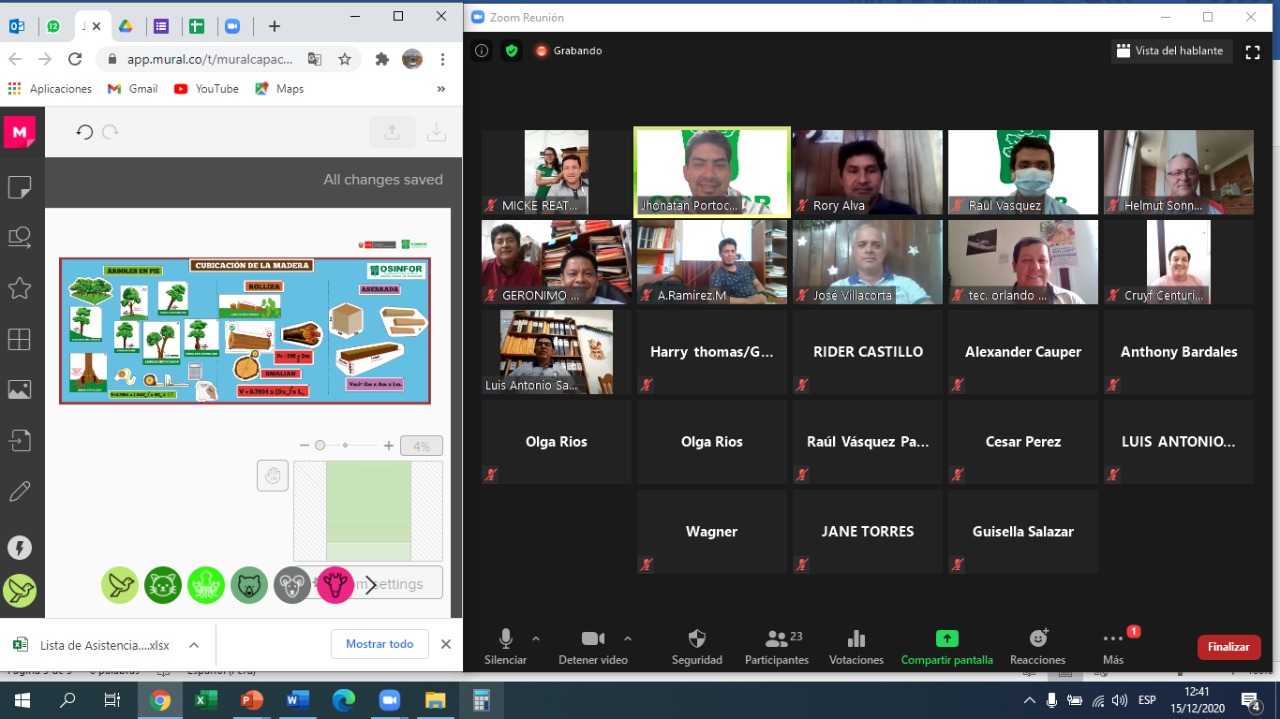Open the Mural logo home menu
Image resolution: width=1280 pixels, height=719 pixels.
click(x=19, y=131)
